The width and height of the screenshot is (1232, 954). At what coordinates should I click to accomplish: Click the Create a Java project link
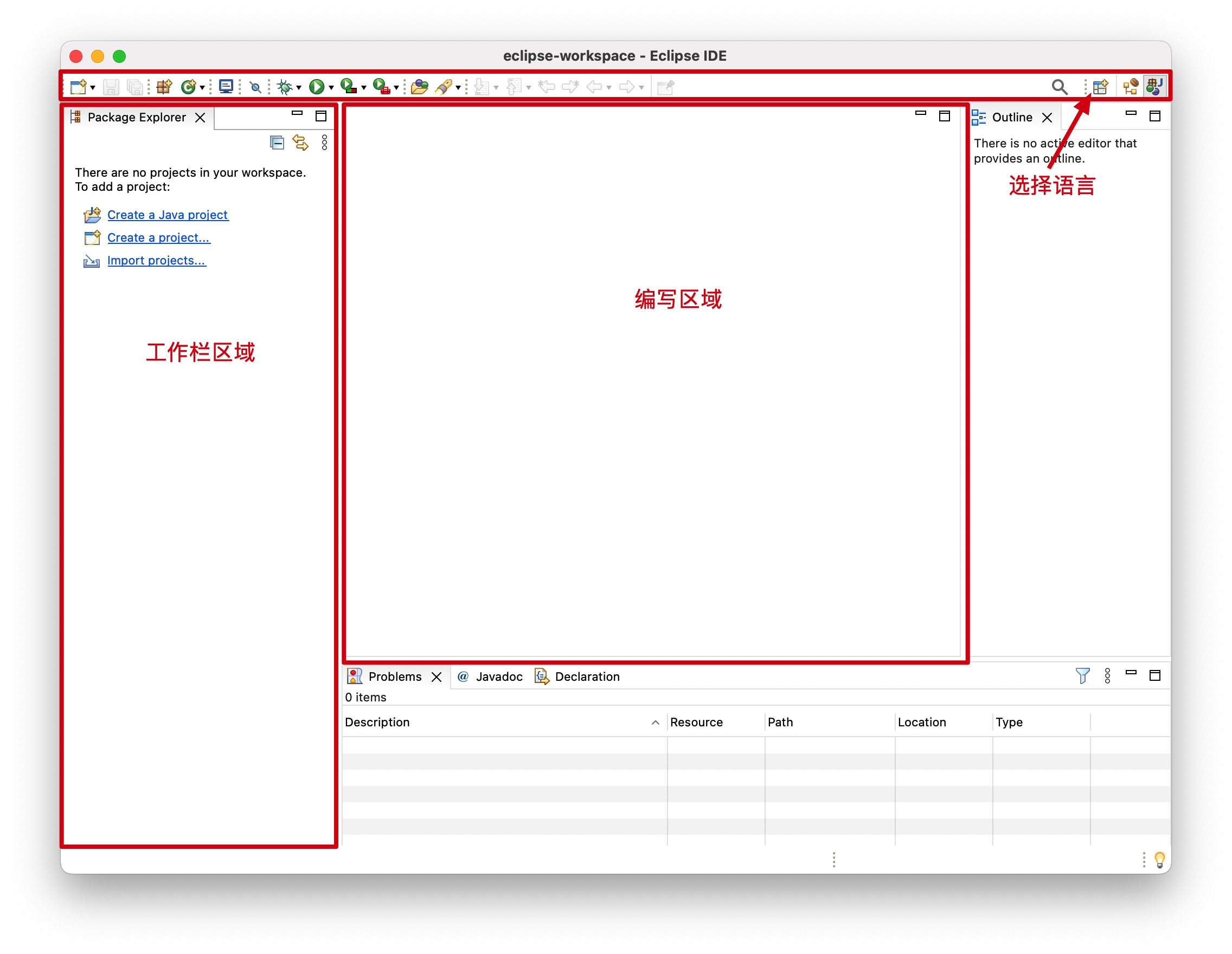click(x=168, y=215)
